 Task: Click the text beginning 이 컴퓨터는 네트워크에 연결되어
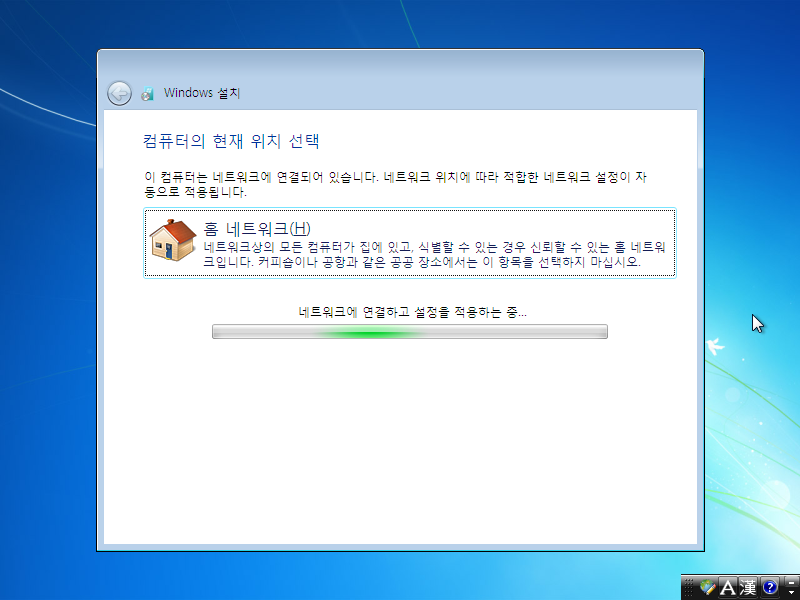[x=395, y=184]
